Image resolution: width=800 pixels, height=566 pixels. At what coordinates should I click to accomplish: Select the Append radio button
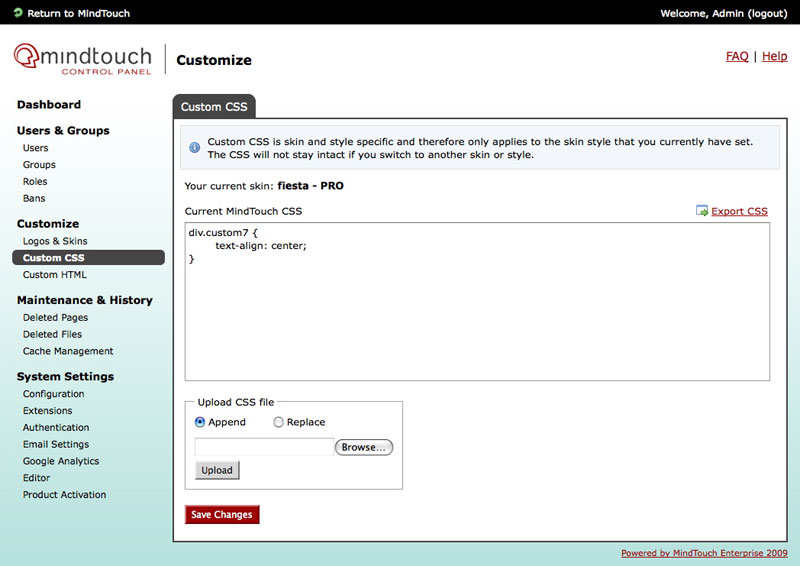200,422
